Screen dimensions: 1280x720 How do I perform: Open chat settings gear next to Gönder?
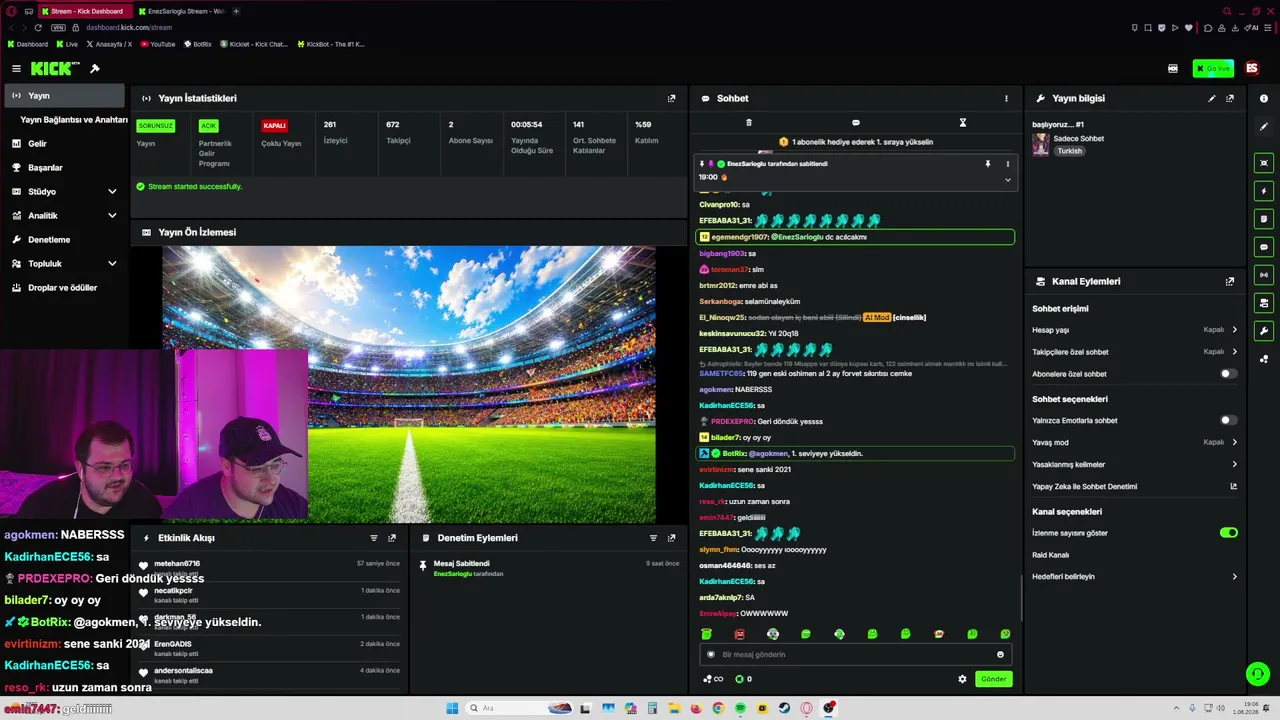pos(962,679)
